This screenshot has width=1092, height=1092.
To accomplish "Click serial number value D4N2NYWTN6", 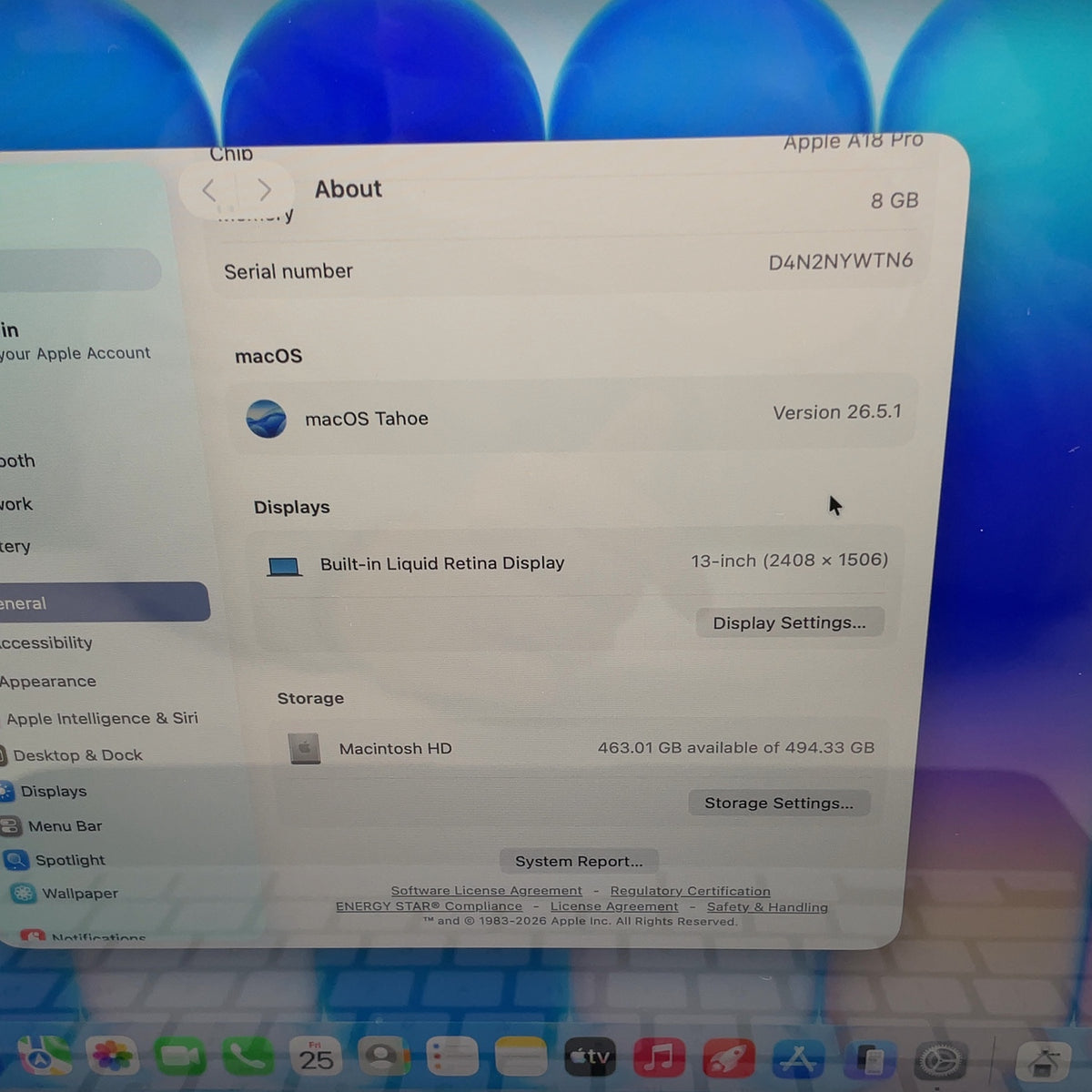I will click(x=841, y=261).
